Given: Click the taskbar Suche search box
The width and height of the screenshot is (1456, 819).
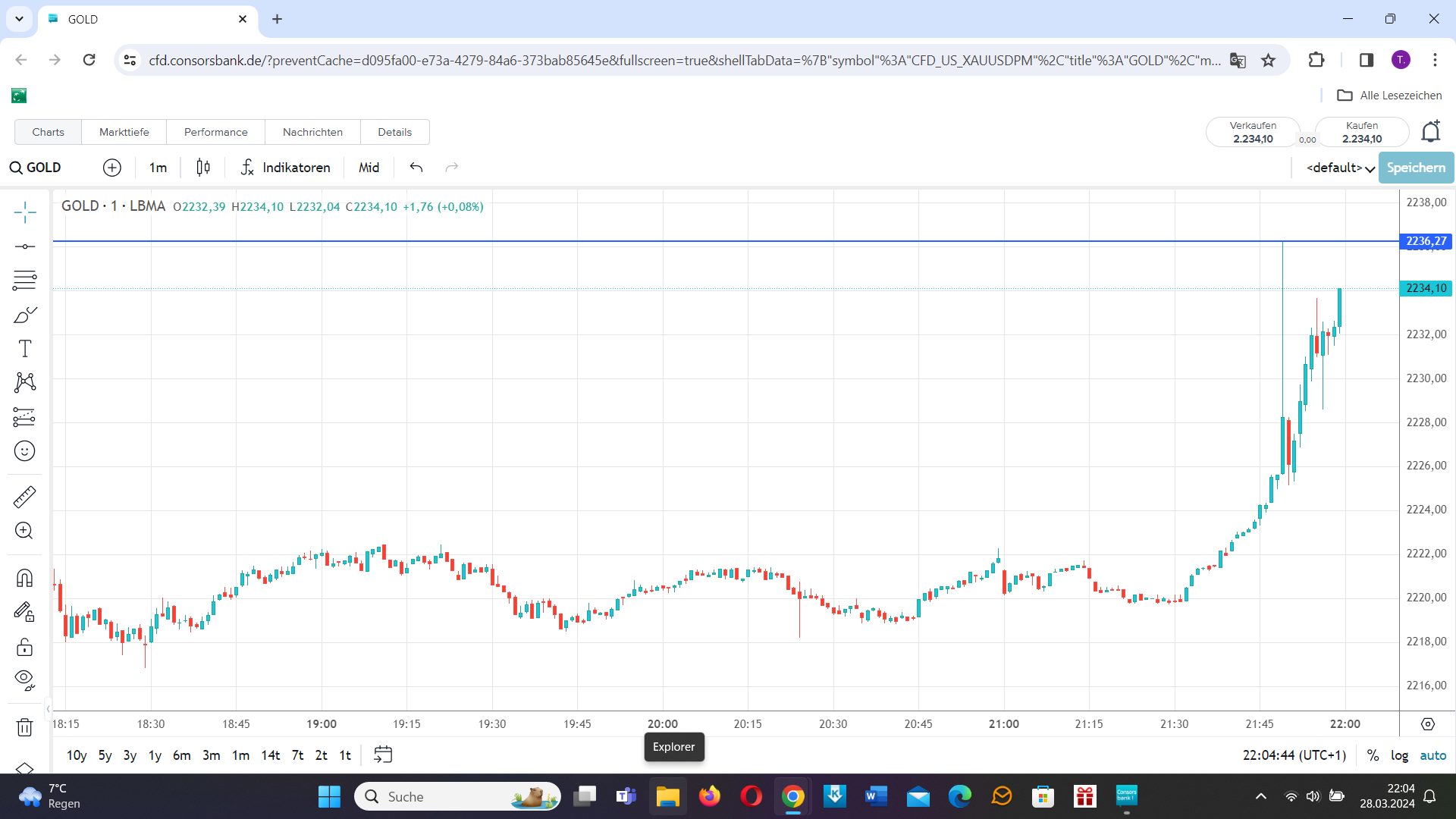Looking at the screenshot, I should (x=457, y=797).
